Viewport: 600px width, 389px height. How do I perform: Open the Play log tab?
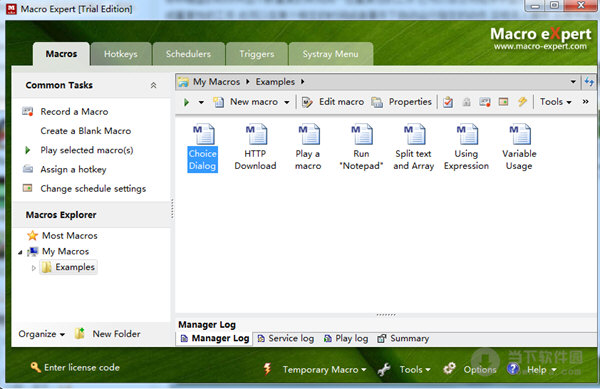coord(346,339)
